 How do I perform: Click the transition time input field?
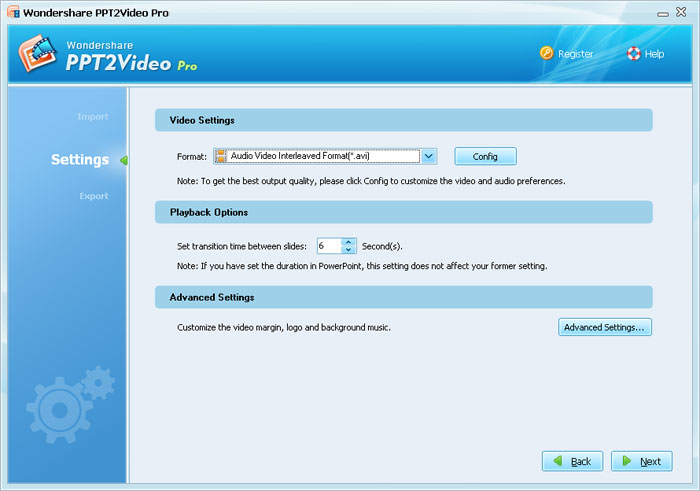pos(329,246)
